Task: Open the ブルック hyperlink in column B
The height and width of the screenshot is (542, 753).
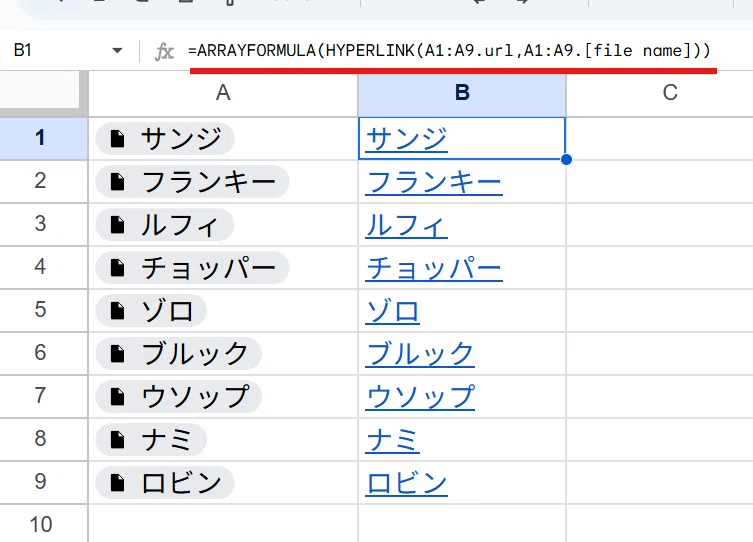Action: [420, 354]
